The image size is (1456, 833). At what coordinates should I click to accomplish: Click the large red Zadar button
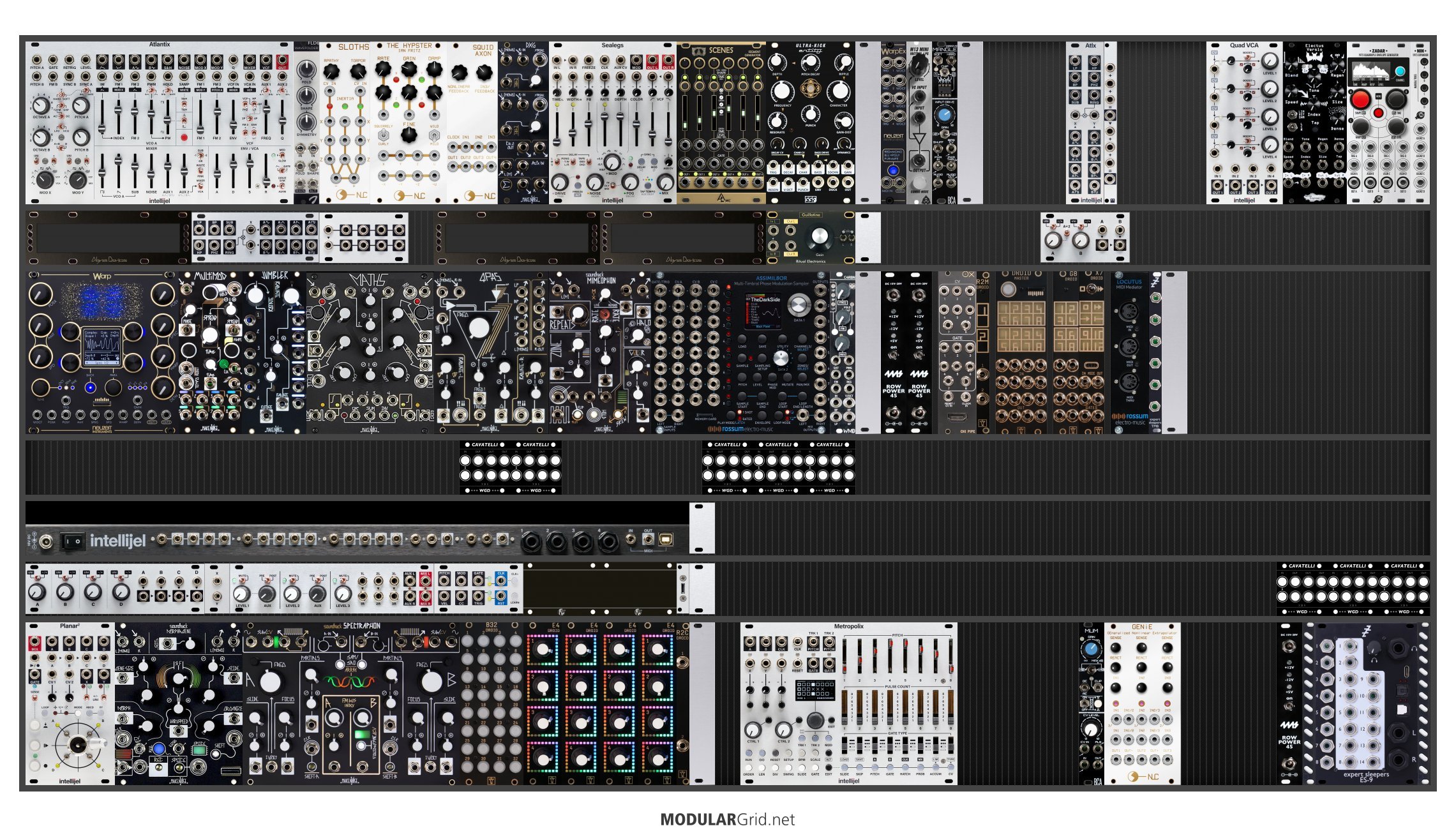[1360, 100]
